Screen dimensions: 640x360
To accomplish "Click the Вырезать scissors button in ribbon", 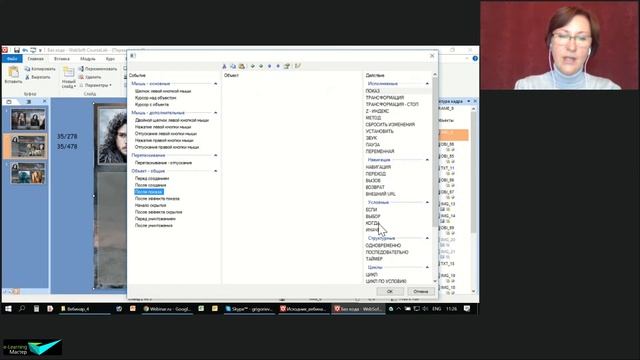I will [38, 77].
